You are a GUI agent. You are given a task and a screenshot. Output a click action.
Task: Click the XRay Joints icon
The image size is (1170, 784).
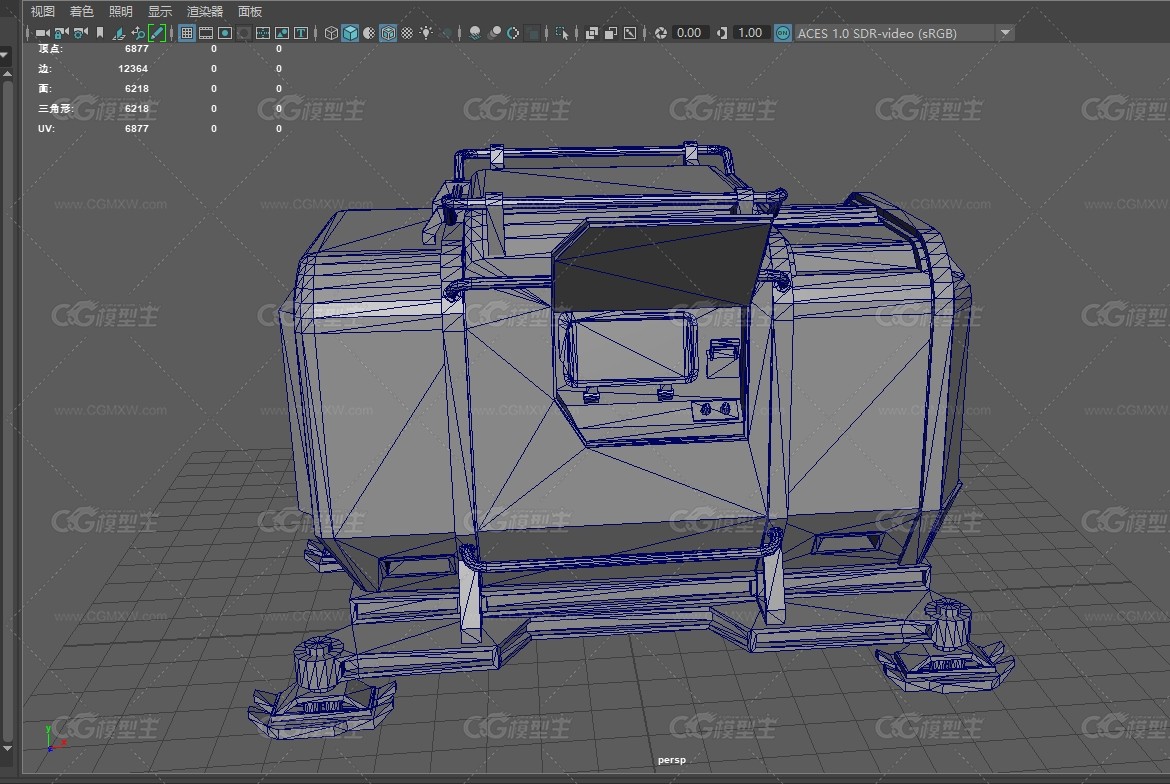point(630,33)
